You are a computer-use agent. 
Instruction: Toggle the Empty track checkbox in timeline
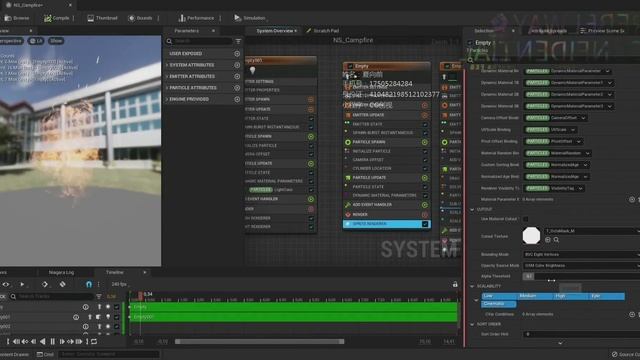pyautogui.click(x=117, y=307)
